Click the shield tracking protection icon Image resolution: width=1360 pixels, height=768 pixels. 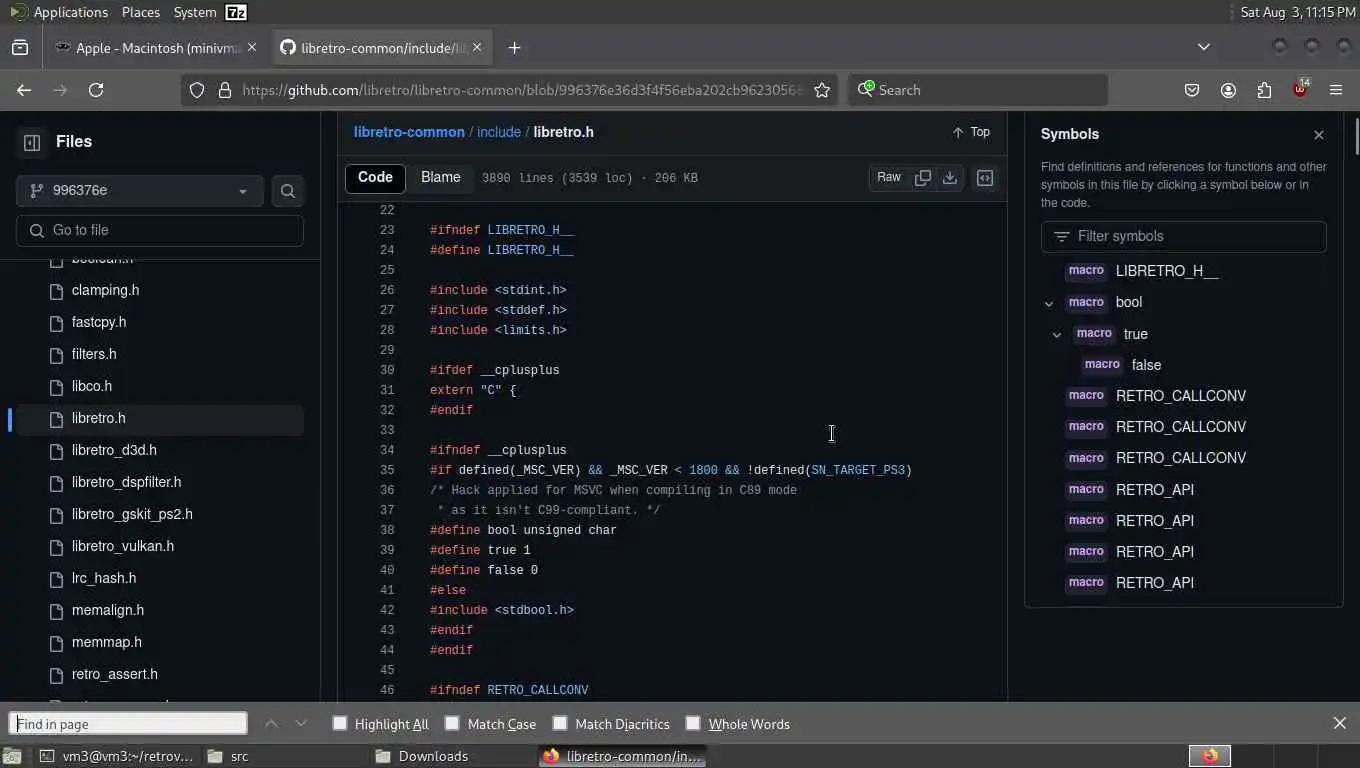[x=197, y=90]
